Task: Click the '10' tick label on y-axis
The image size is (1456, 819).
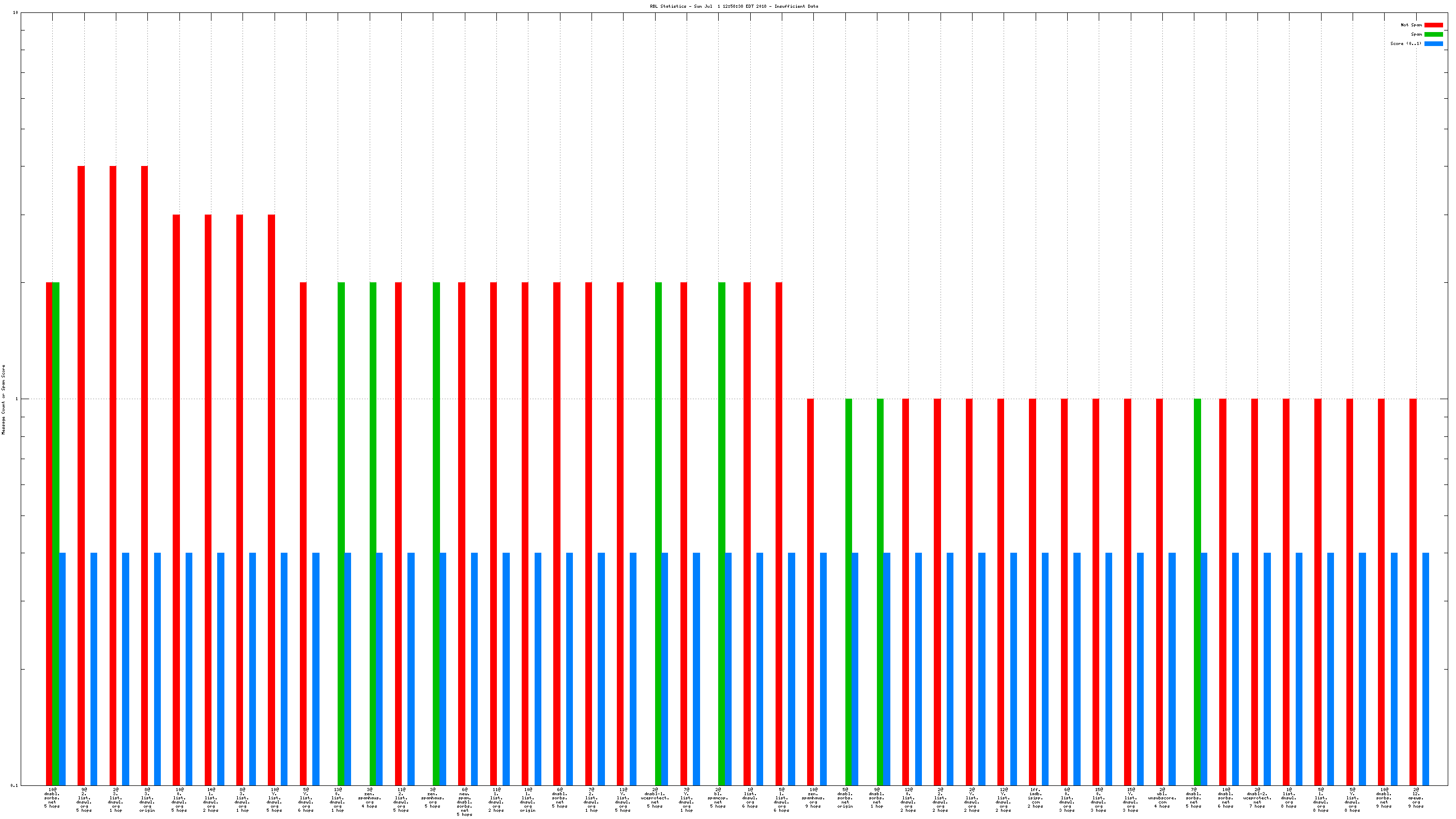Action: pos(16,12)
